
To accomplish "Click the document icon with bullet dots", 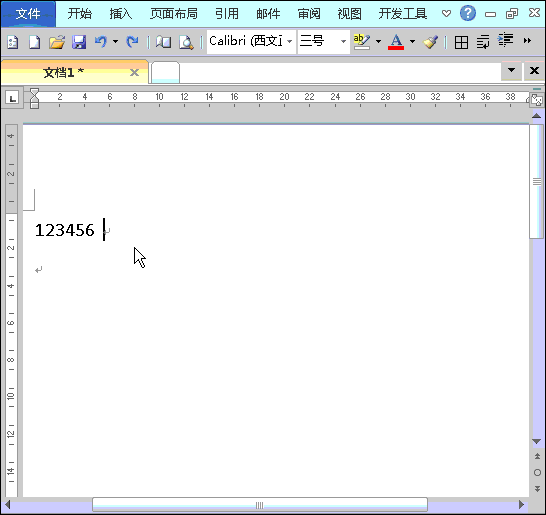I will [x=13, y=42].
